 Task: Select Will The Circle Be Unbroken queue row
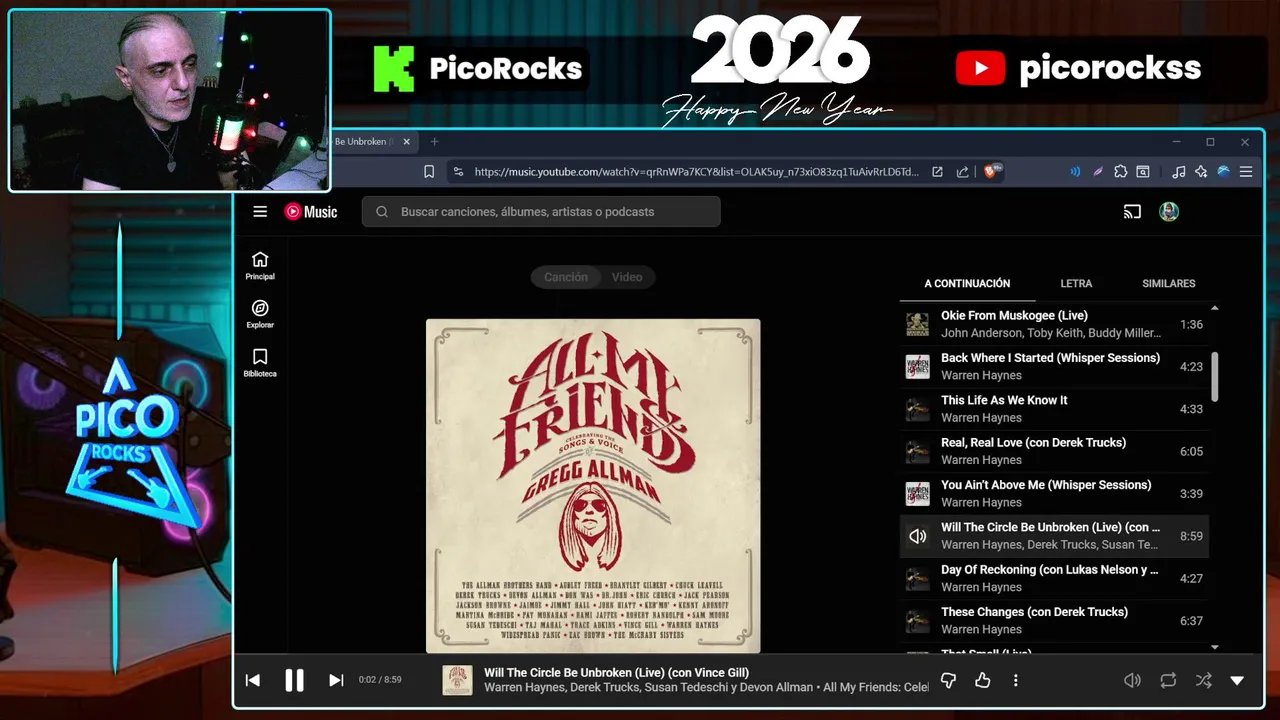click(1054, 536)
